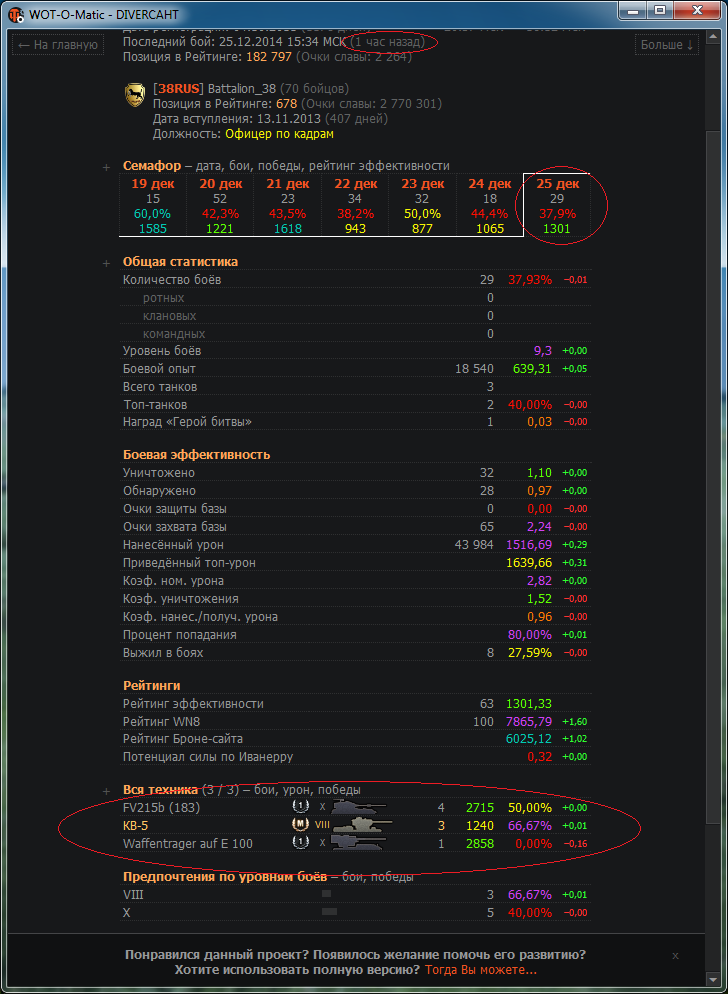Image resolution: width=728 pixels, height=994 pixels.
Task: Select the 22 дек day column
Action: coord(355,206)
